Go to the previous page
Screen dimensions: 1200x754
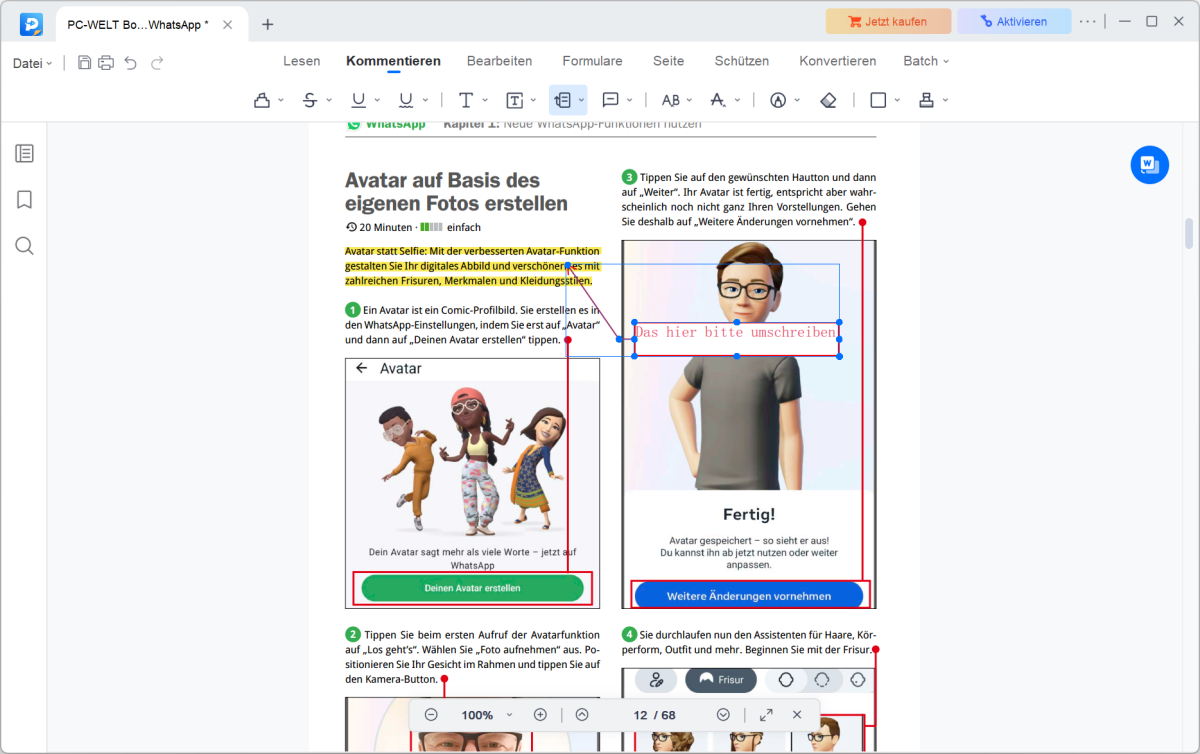pyautogui.click(x=582, y=715)
